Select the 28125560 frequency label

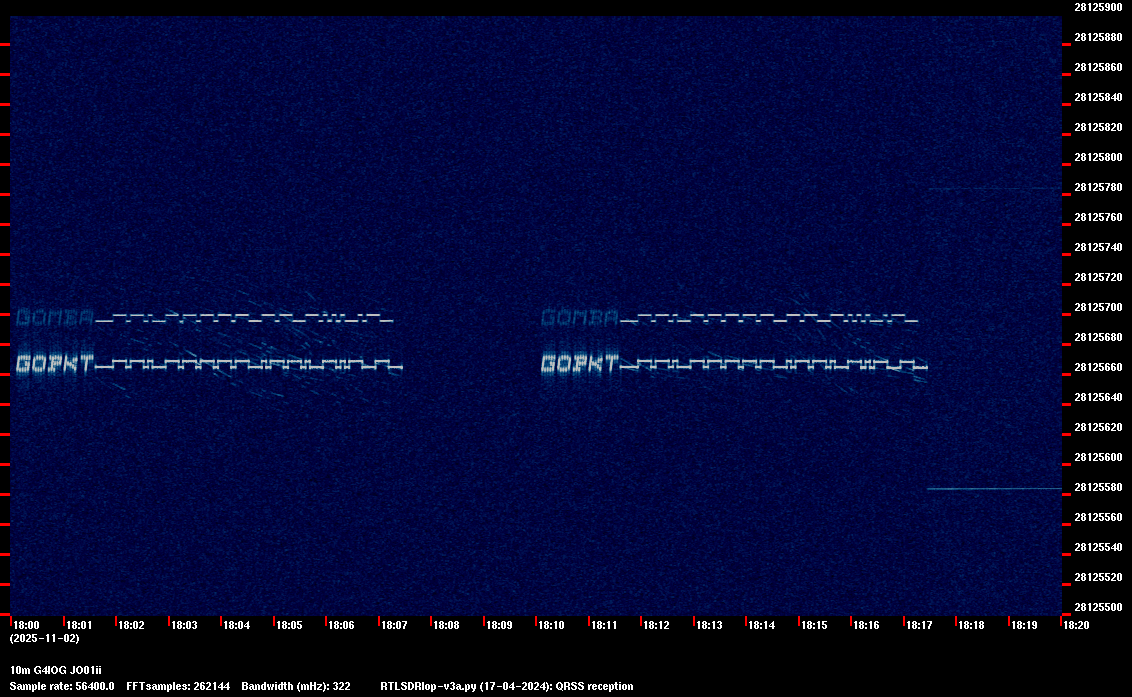coord(1098,516)
